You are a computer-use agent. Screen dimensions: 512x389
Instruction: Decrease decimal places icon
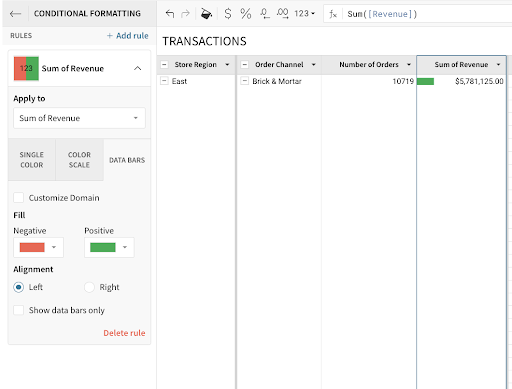[x=265, y=14]
